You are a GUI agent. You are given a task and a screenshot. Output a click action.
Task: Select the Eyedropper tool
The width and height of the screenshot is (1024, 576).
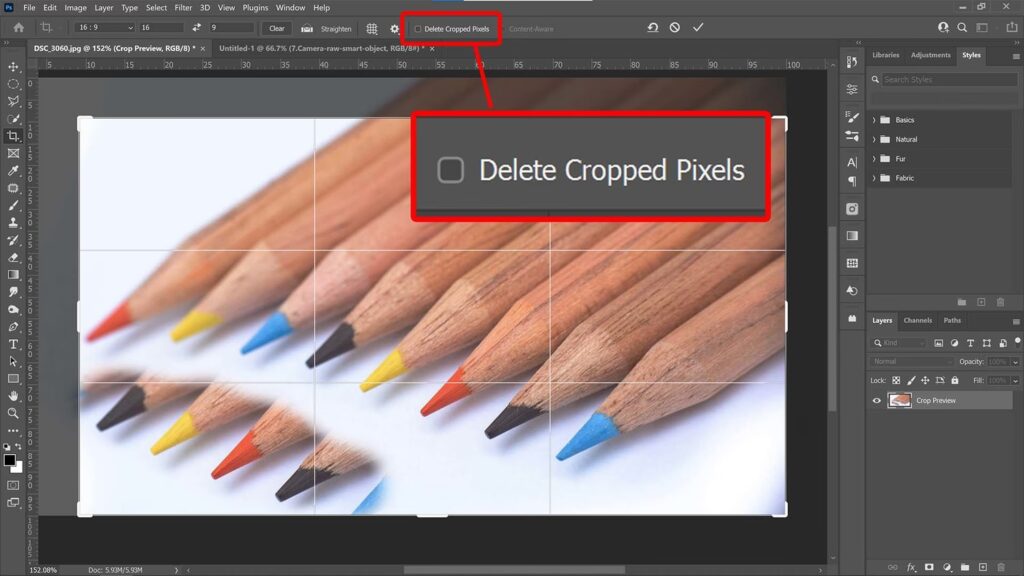[13, 171]
